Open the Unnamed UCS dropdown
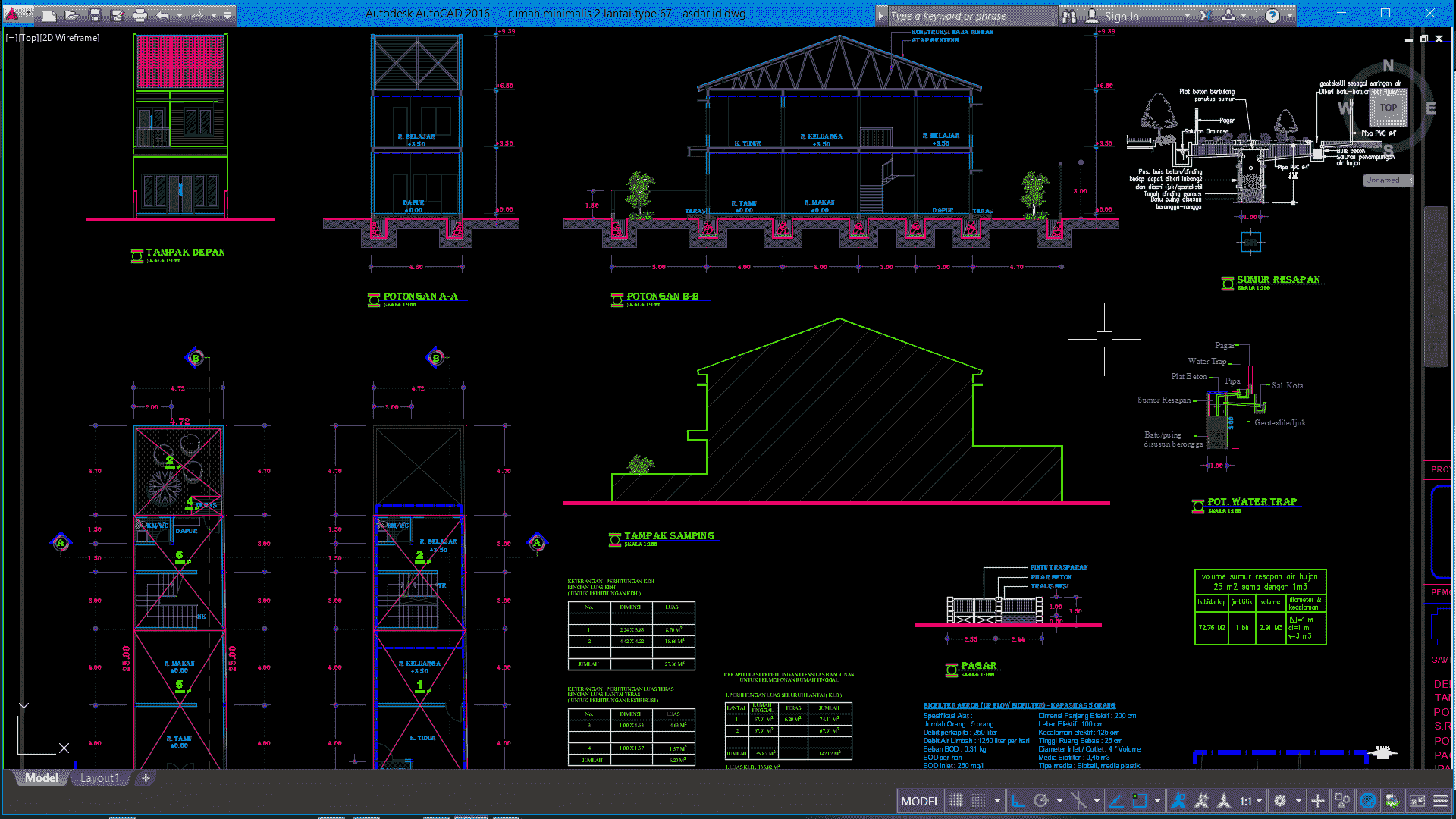The height and width of the screenshot is (819, 1456). pos(1388,180)
